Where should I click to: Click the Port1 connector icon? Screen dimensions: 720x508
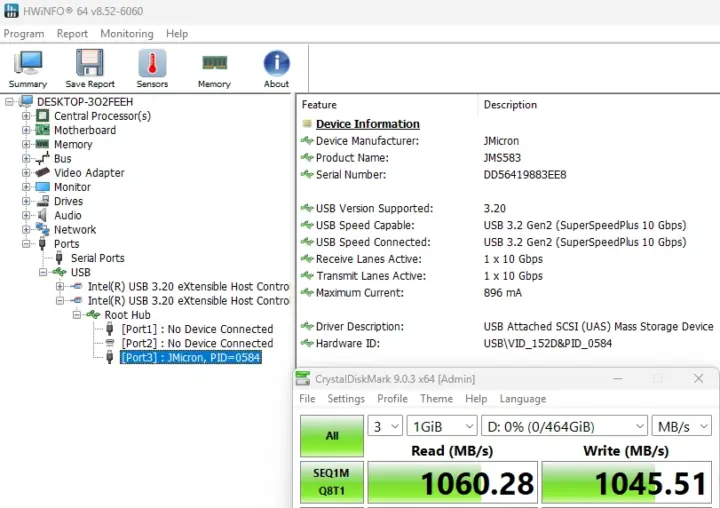coord(109,329)
